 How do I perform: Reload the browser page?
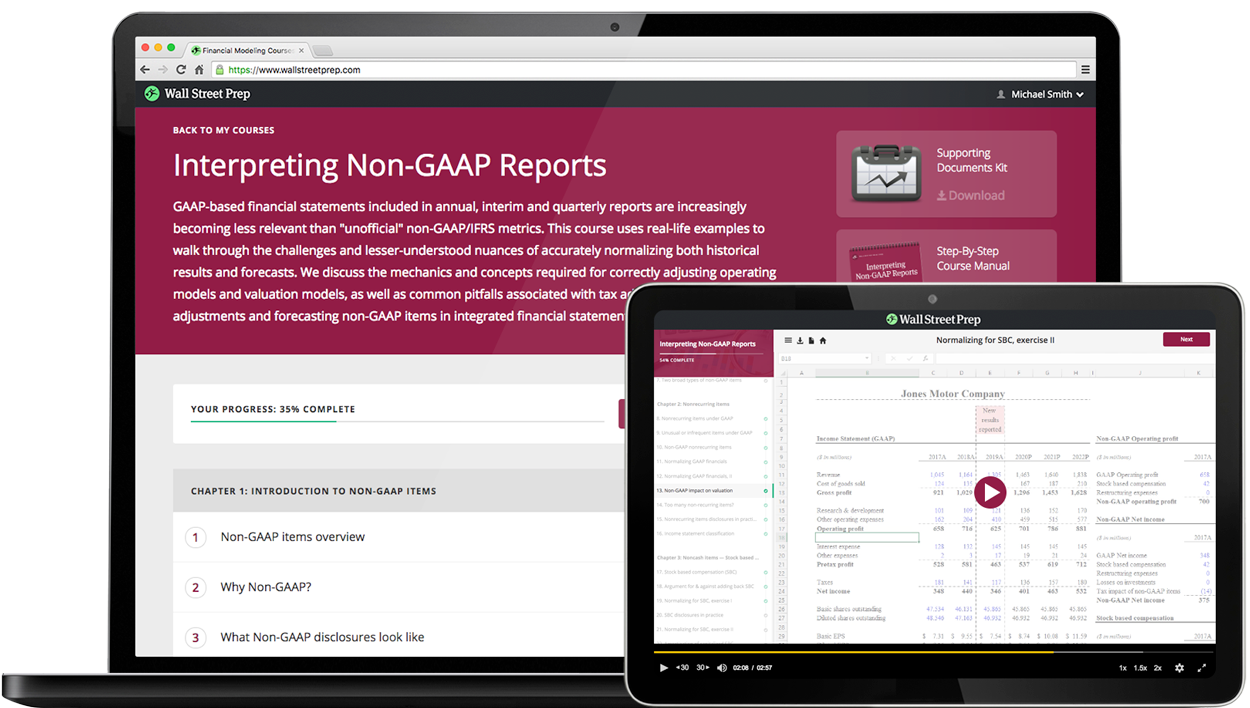coord(181,70)
